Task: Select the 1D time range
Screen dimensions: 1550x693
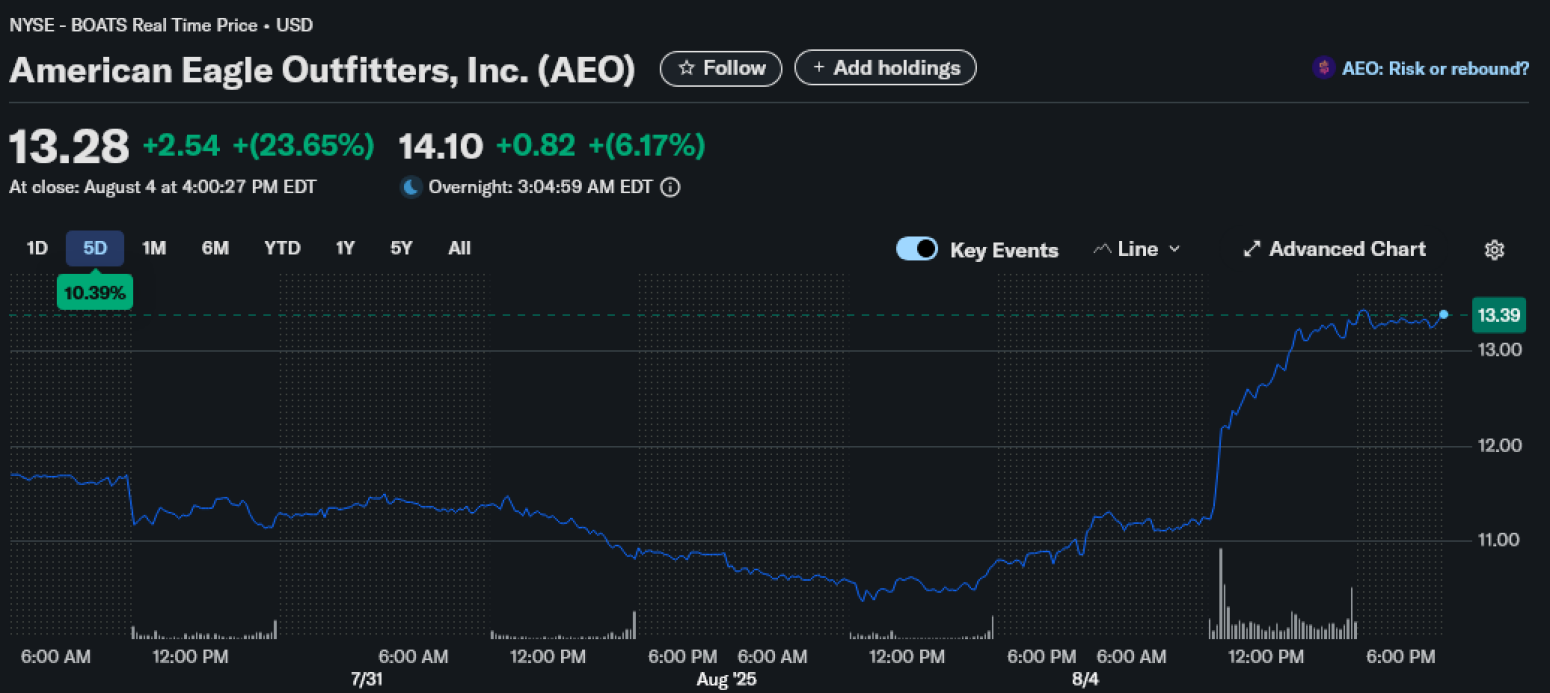Action: (37, 248)
